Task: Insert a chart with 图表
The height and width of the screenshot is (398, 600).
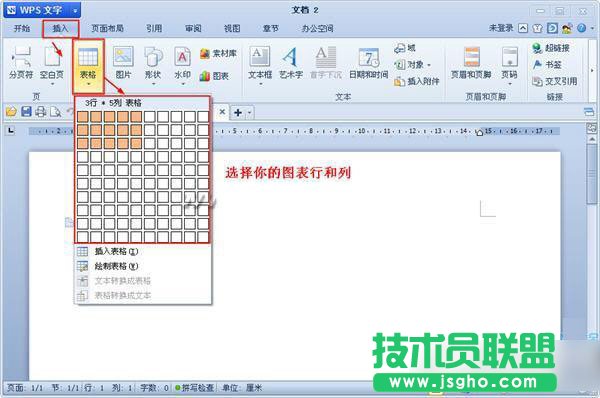Action: click(214, 76)
